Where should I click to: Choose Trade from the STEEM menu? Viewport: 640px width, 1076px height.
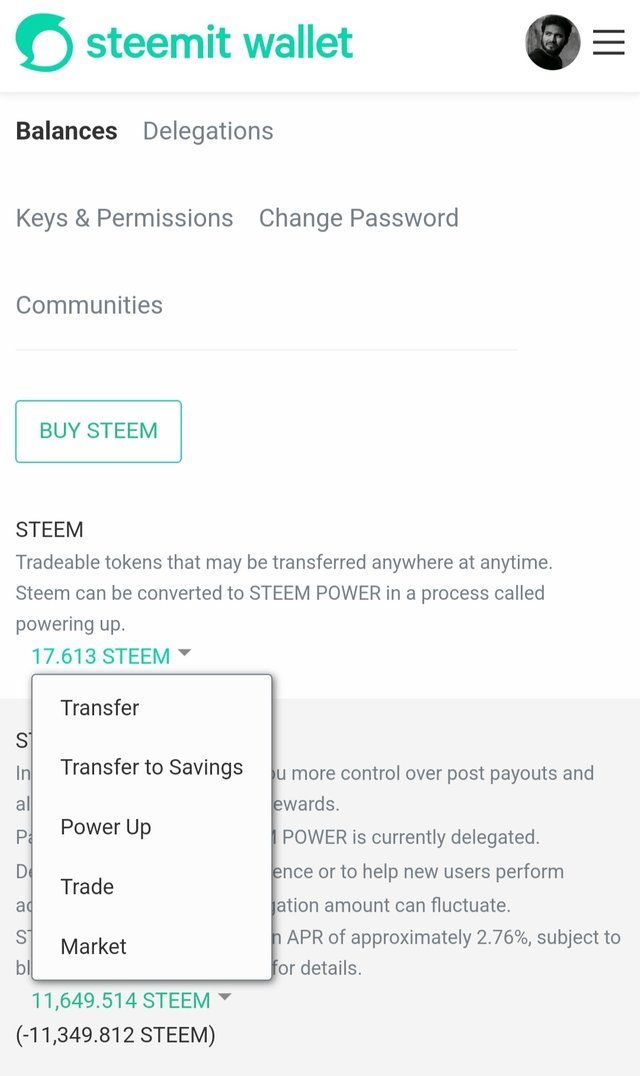(87, 887)
